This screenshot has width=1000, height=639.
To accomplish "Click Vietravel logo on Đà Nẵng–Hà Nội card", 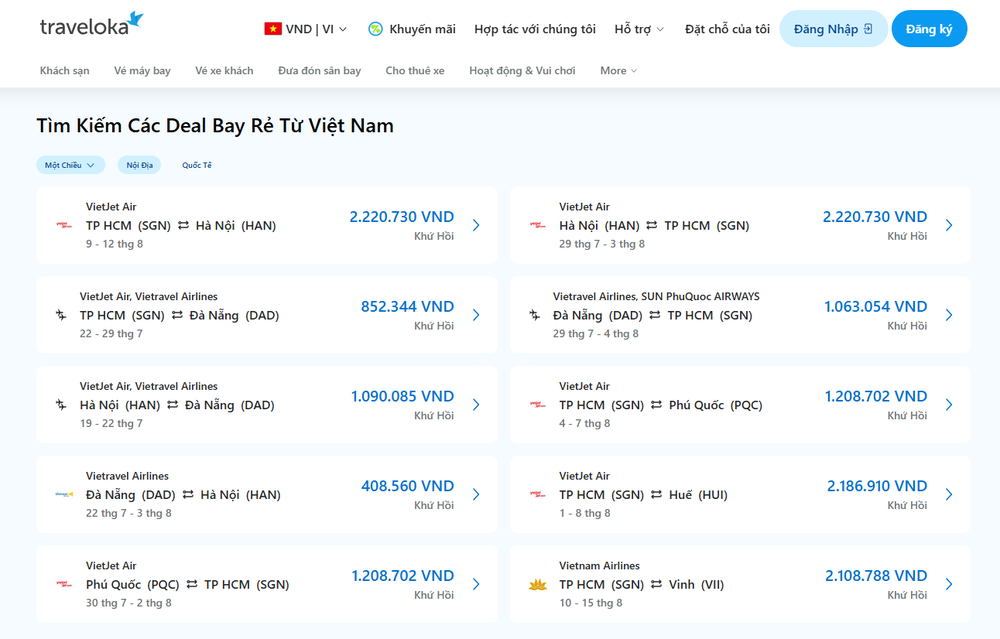I will (x=64, y=494).
